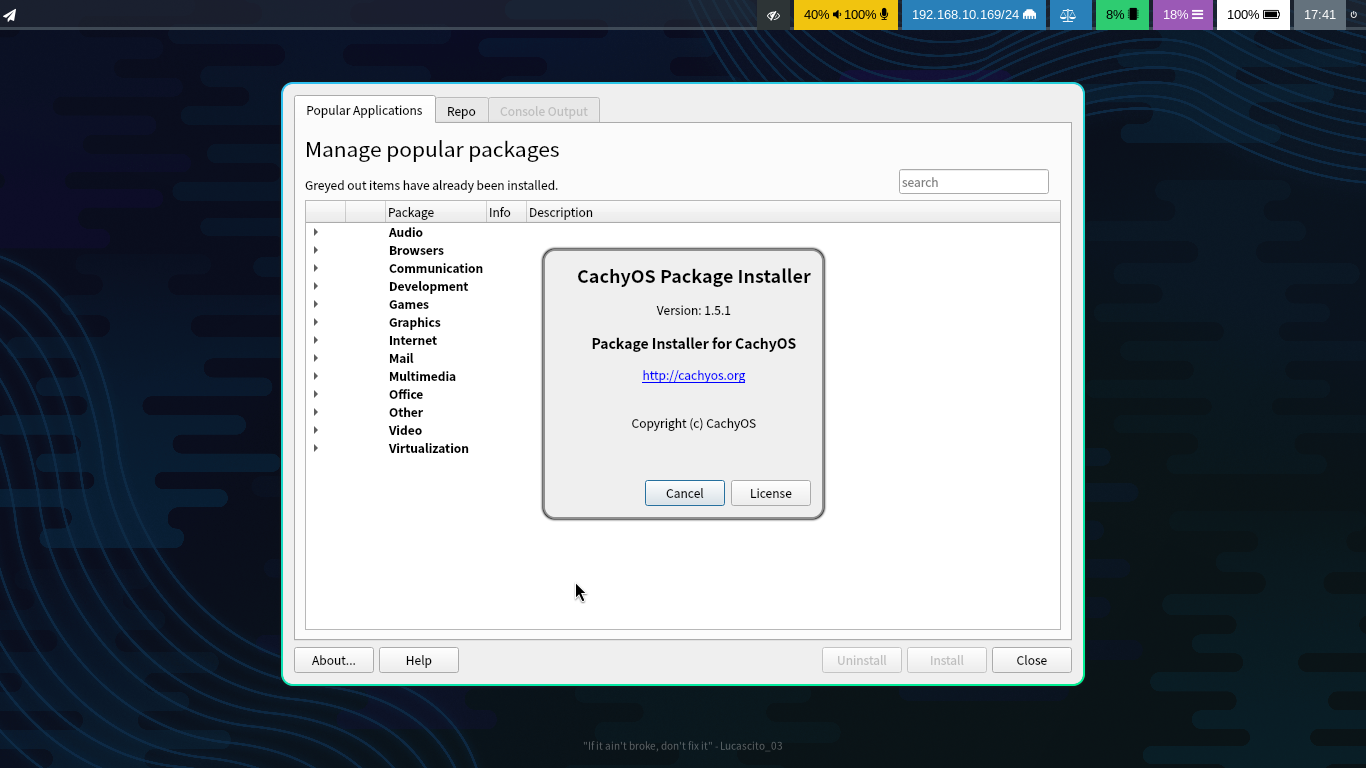Select the "Browsers" category label
This screenshot has width=1366, height=768.
coord(416,250)
